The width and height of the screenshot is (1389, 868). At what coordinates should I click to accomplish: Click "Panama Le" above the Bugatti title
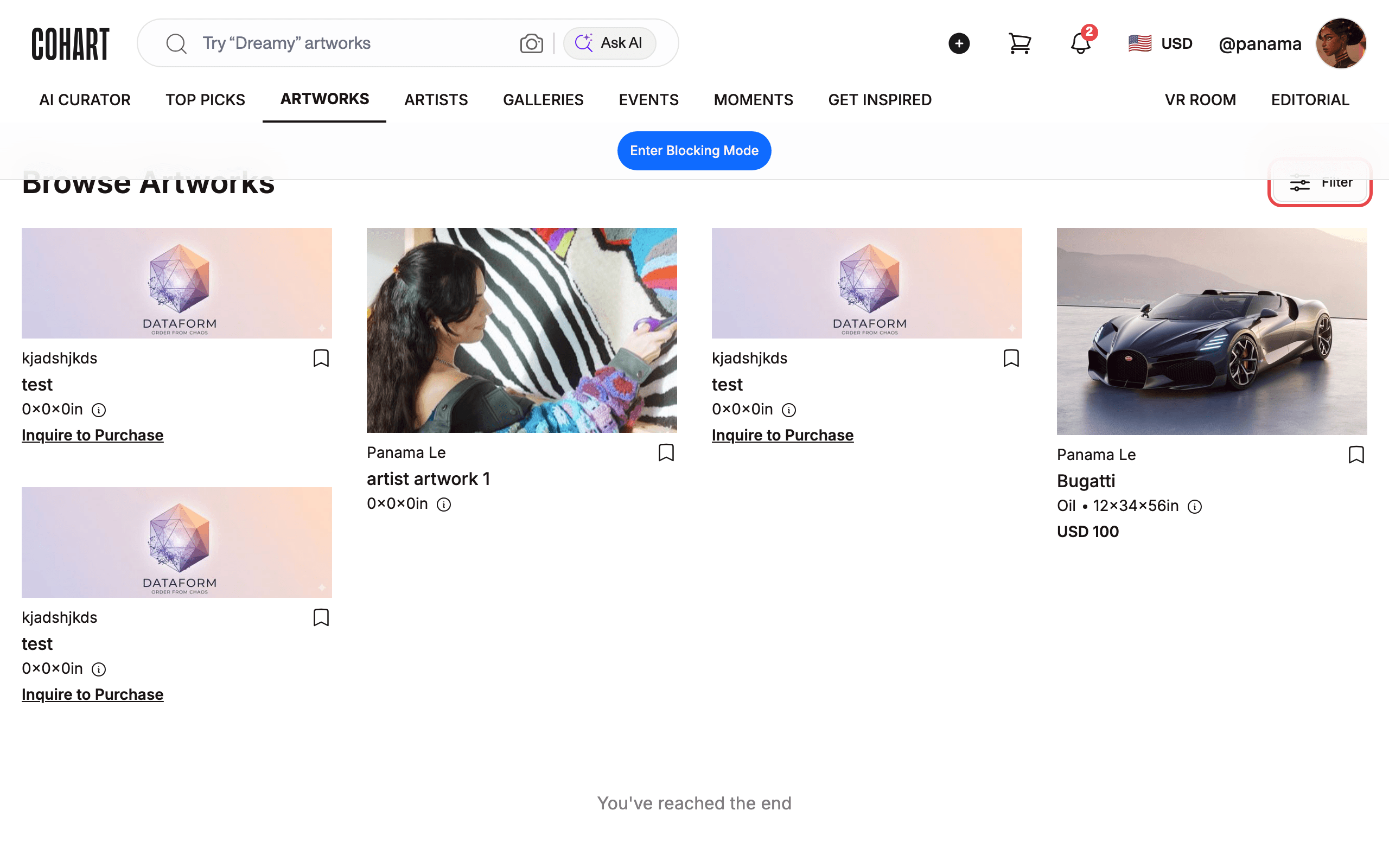(x=1096, y=455)
